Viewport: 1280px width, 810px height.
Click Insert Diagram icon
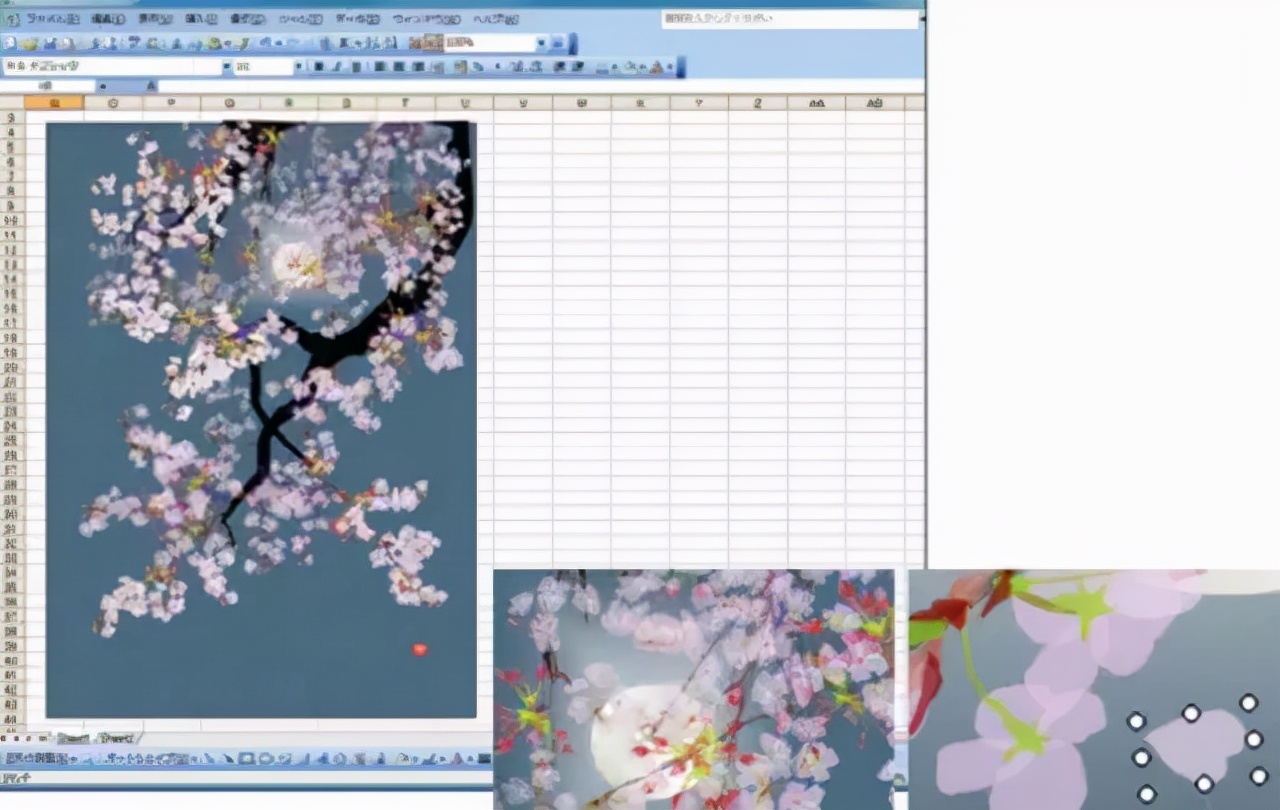340,758
